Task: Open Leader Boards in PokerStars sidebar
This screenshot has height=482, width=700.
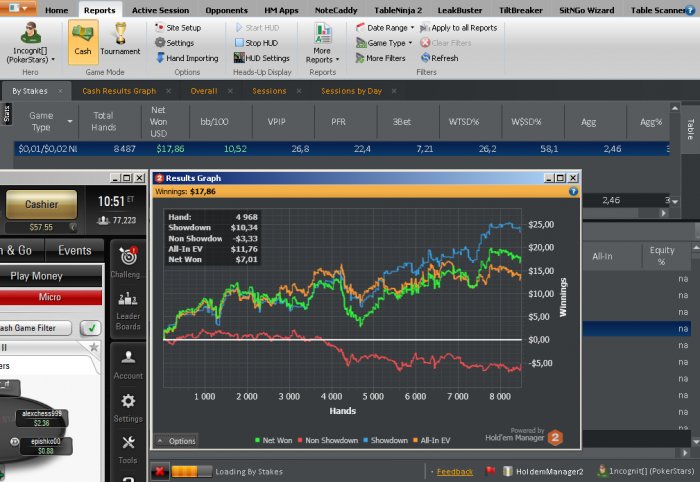Action: [x=128, y=311]
